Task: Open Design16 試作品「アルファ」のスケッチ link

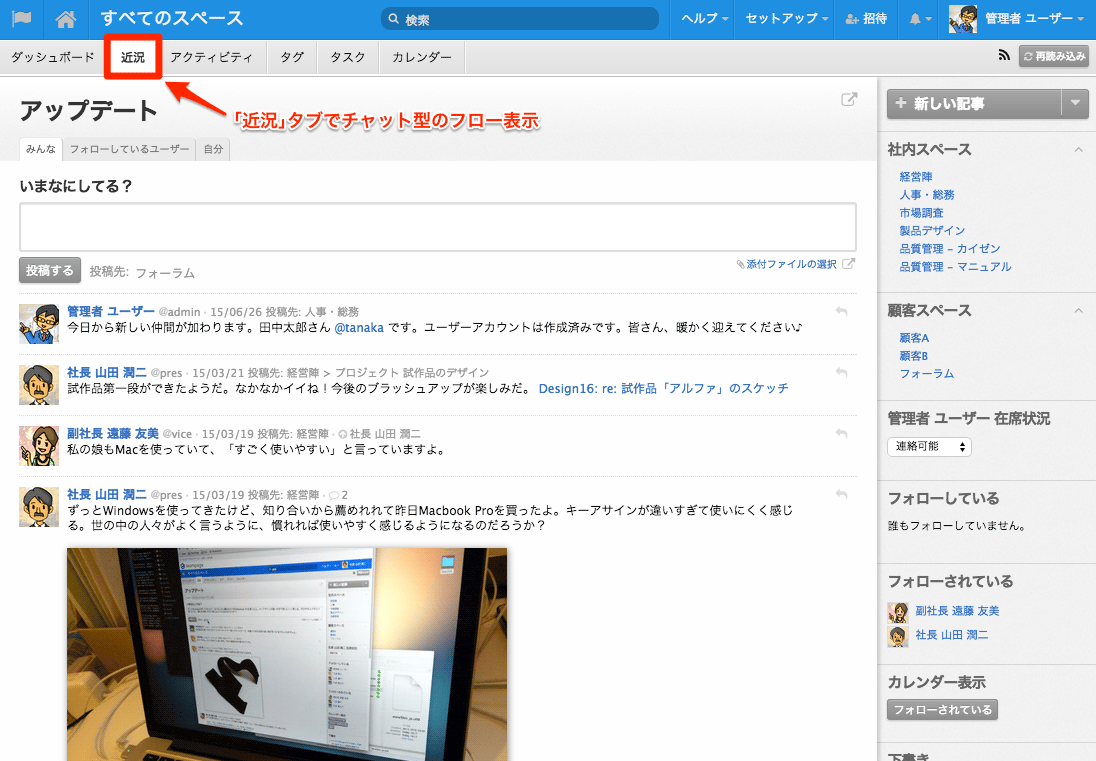Action: pyautogui.click(x=663, y=389)
